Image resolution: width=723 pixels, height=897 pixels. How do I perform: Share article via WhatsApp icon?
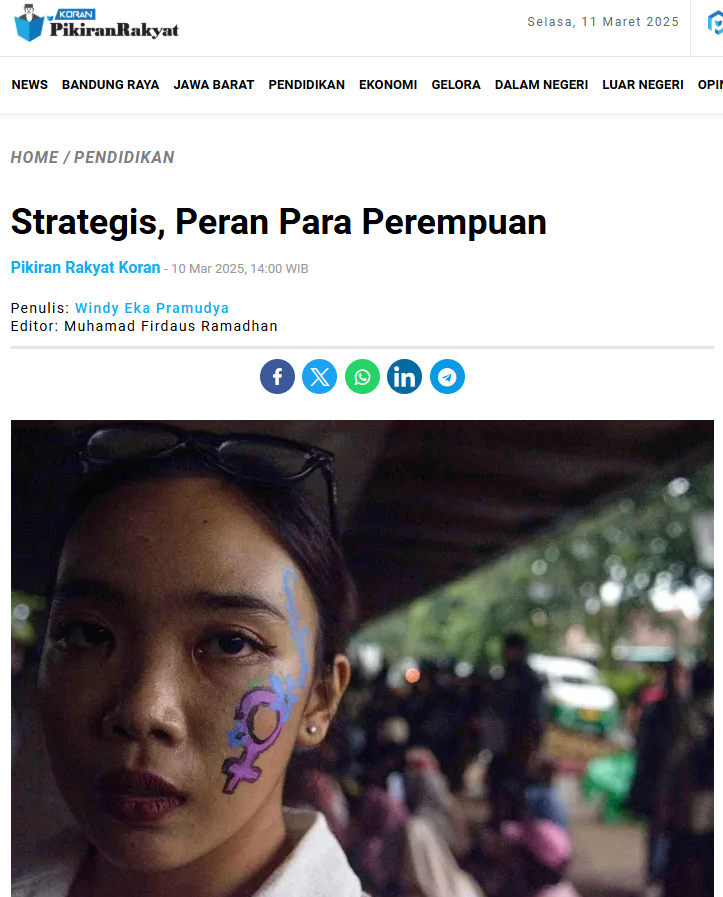(362, 376)
